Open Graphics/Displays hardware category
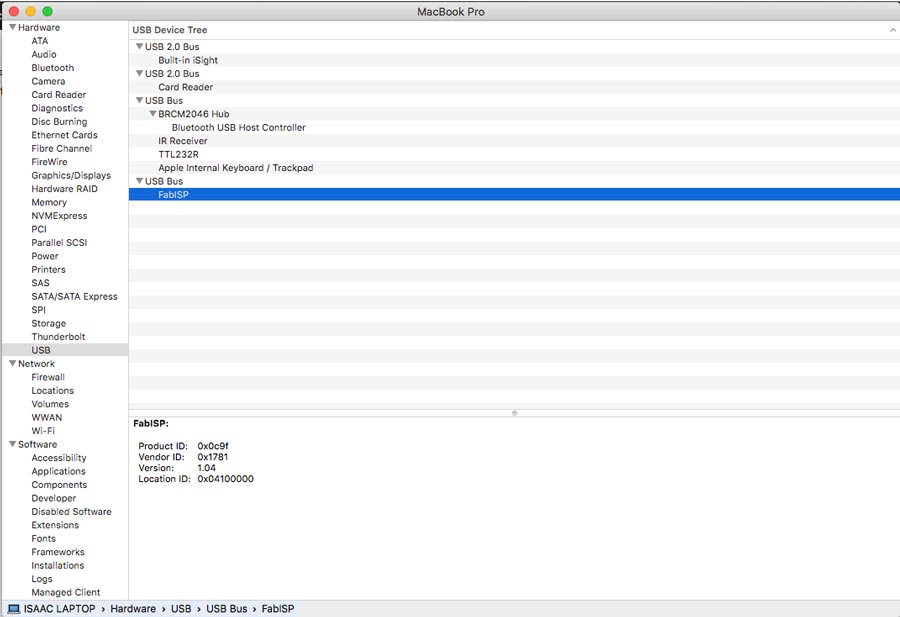Screen dimensions: 900x617 point(71,176)
